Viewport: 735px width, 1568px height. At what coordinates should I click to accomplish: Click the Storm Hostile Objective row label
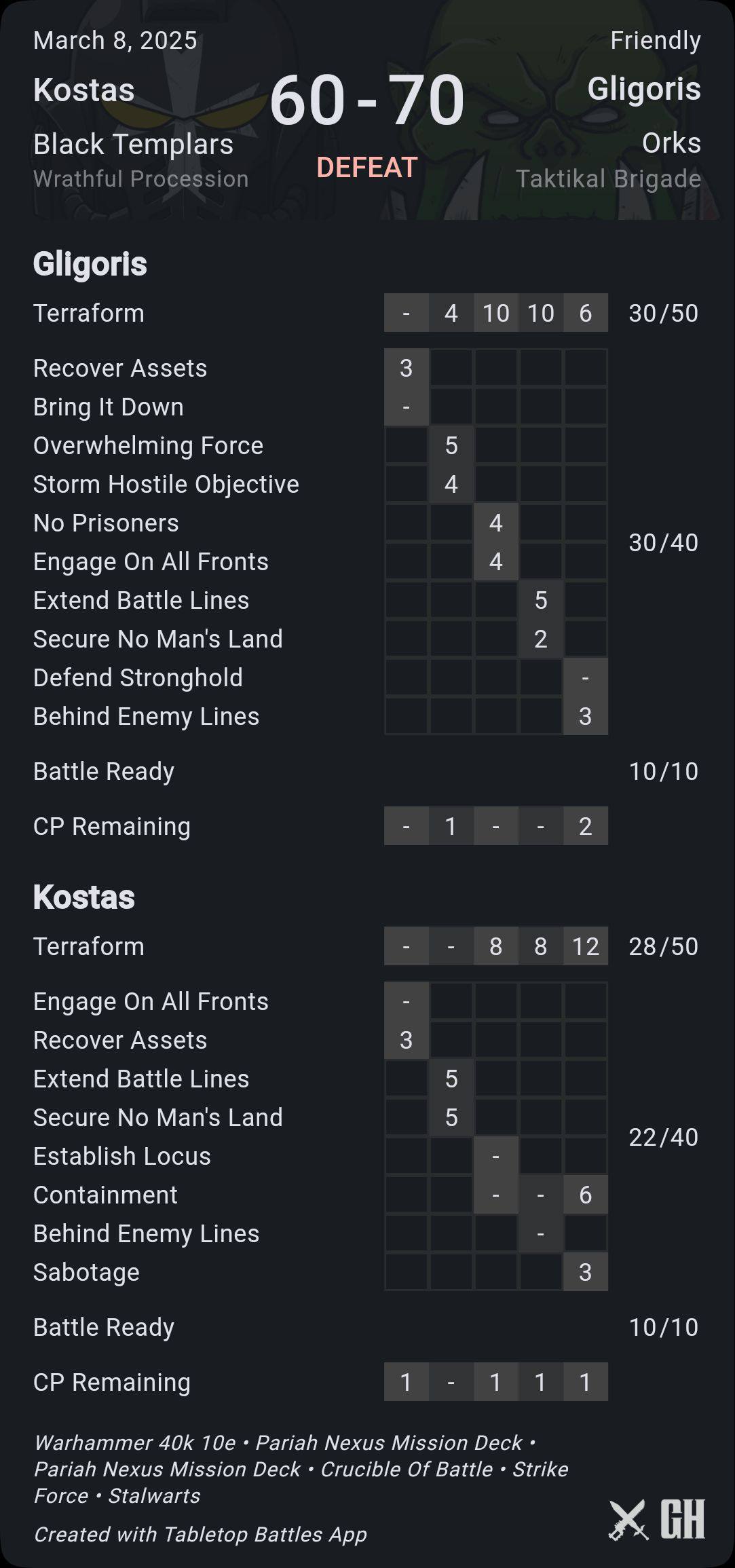tap(166, 485)
